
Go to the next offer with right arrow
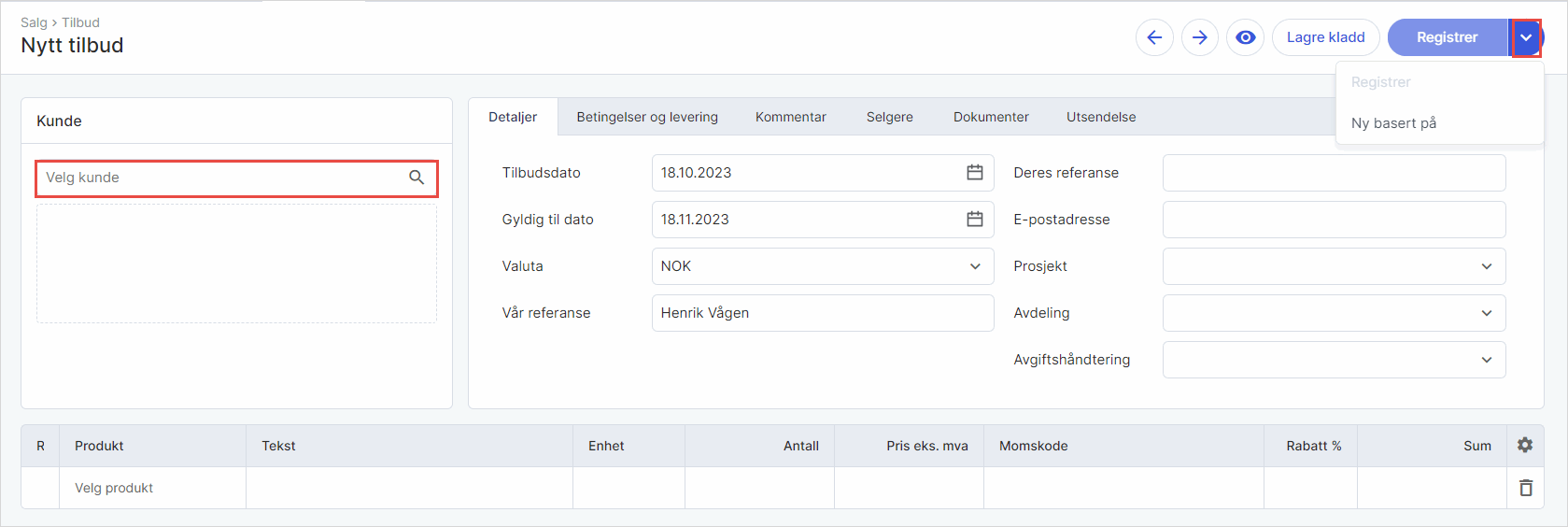coord(1200,37)
